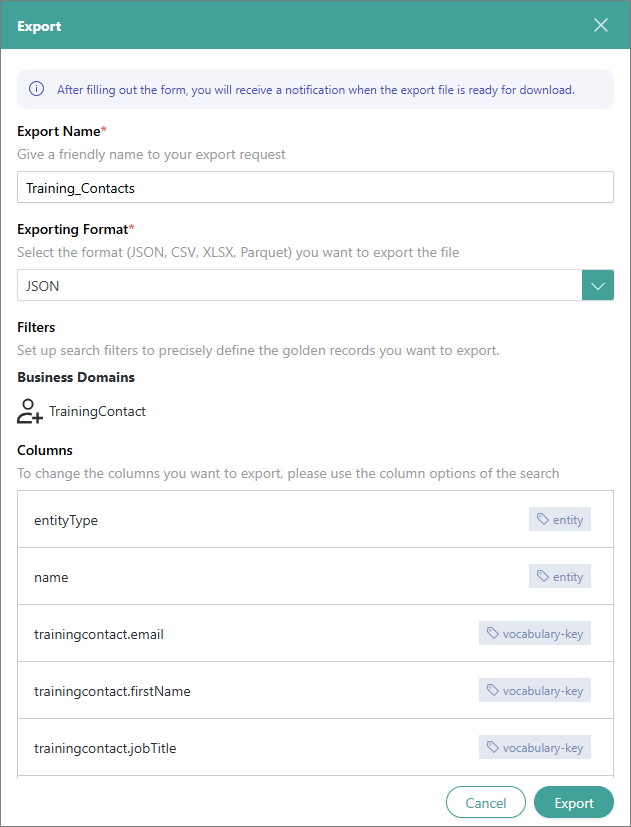Click tag icon in trainingcontact.email's vocabulary-key badge
Viewport: 631px width, 827px height.
(492, 633)
